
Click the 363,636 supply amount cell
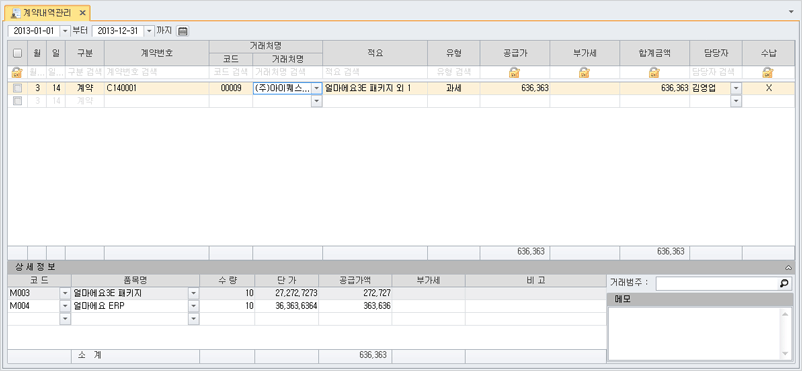355,306
